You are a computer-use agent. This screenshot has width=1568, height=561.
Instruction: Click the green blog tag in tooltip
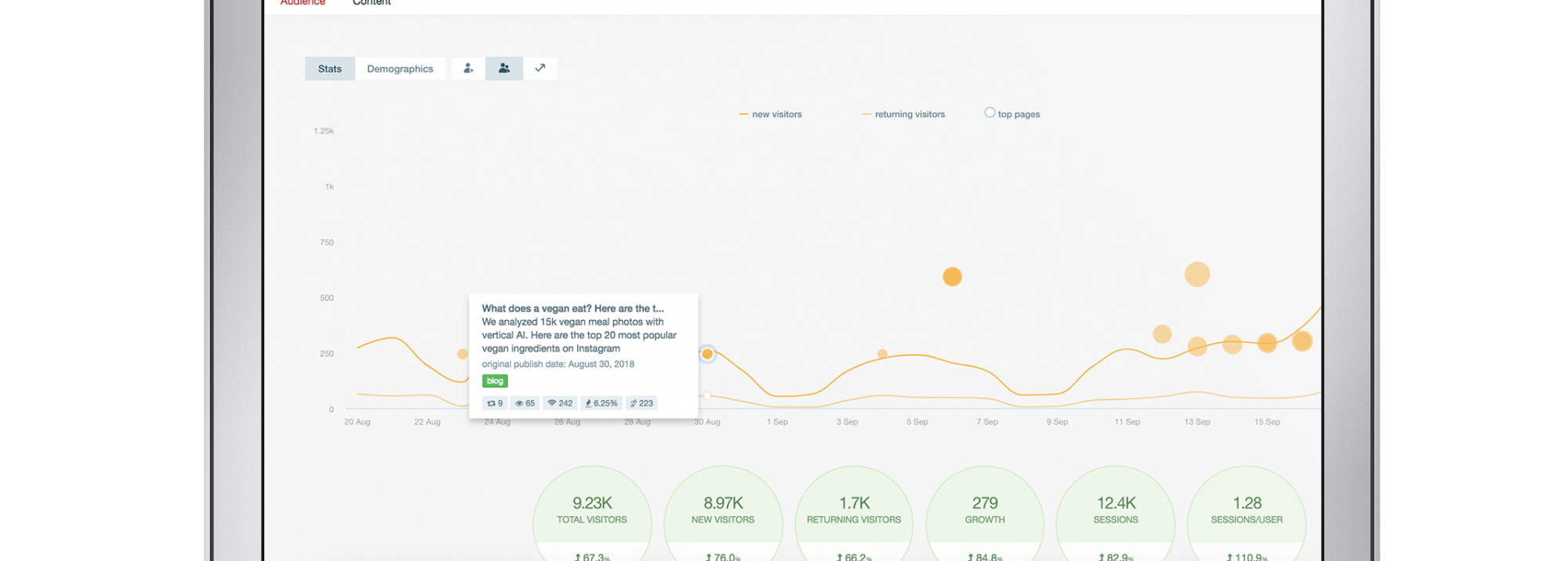click(x=495, y=381)
